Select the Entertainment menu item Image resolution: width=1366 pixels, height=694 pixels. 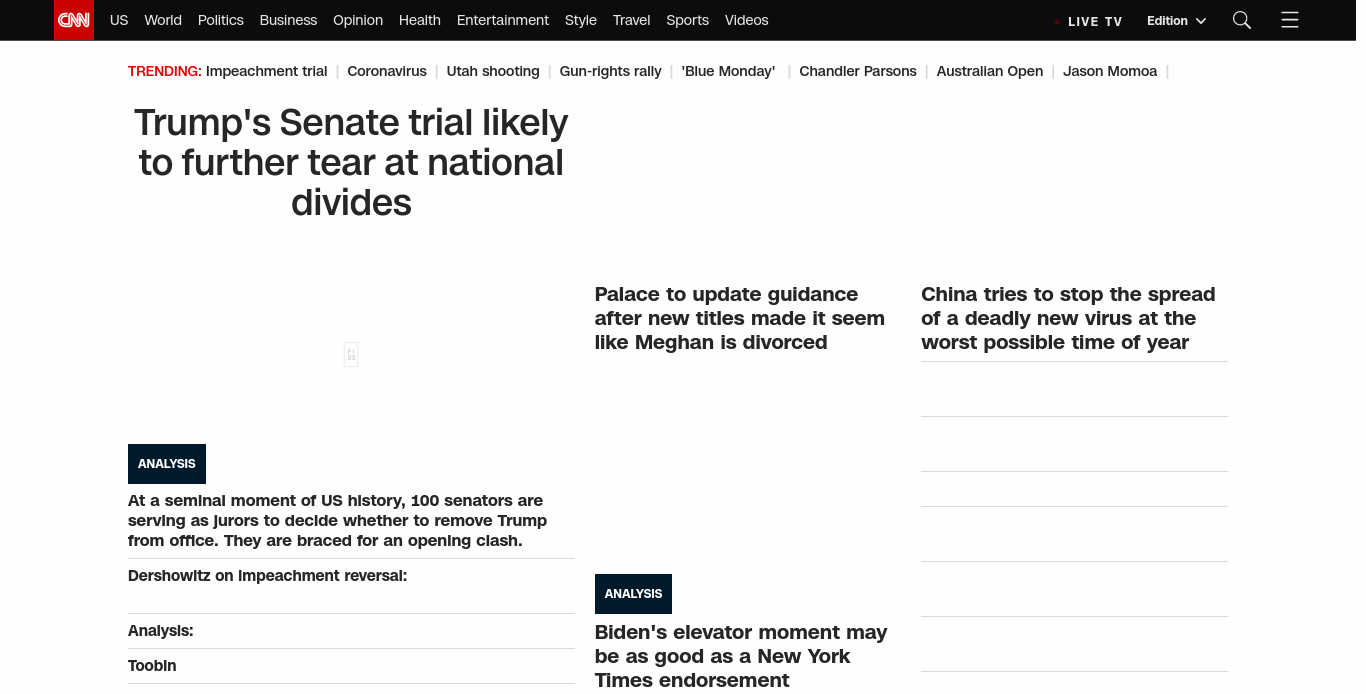[502, 20]
